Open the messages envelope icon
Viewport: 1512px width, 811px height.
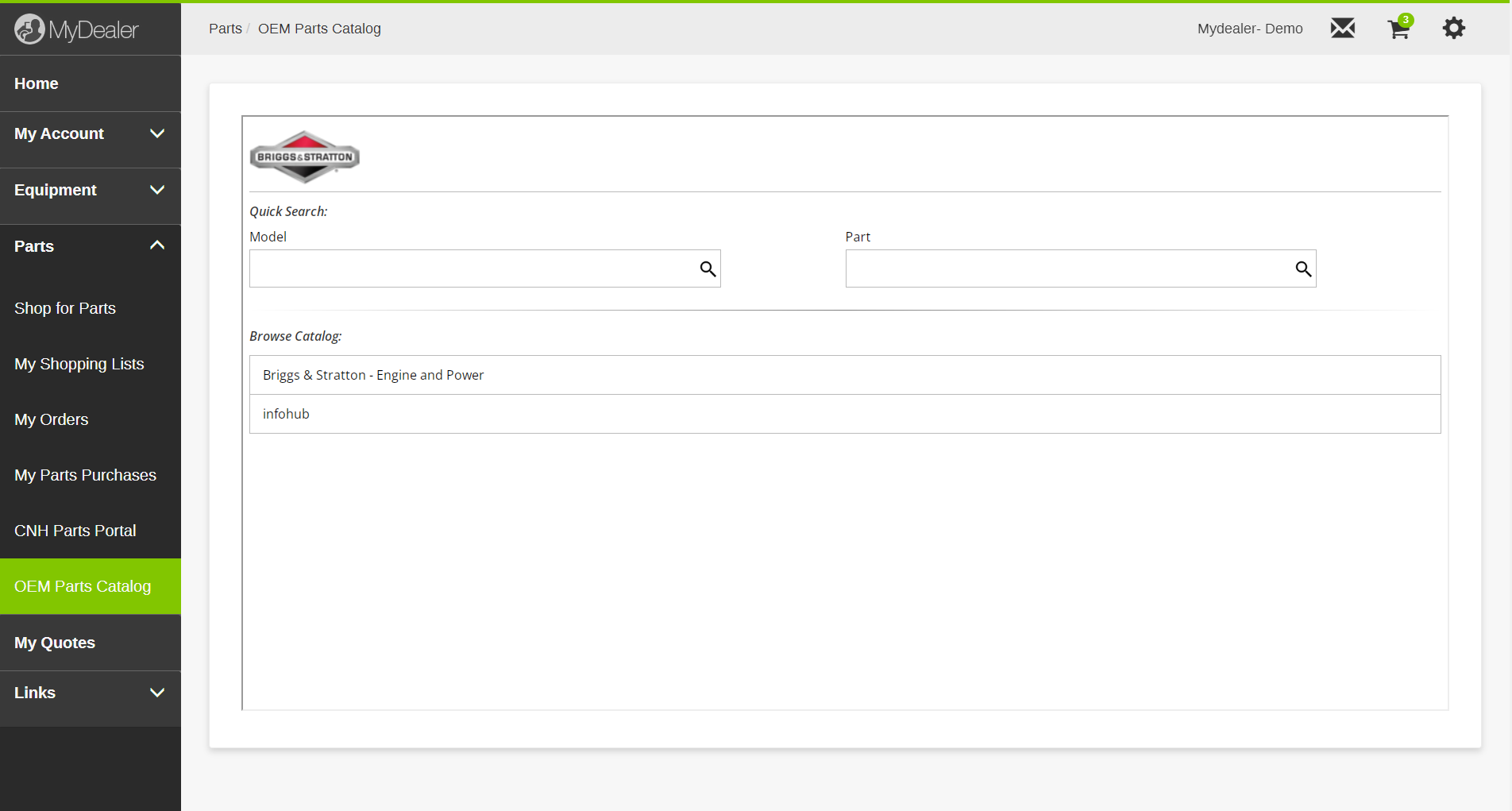[x=1342, y=29]
